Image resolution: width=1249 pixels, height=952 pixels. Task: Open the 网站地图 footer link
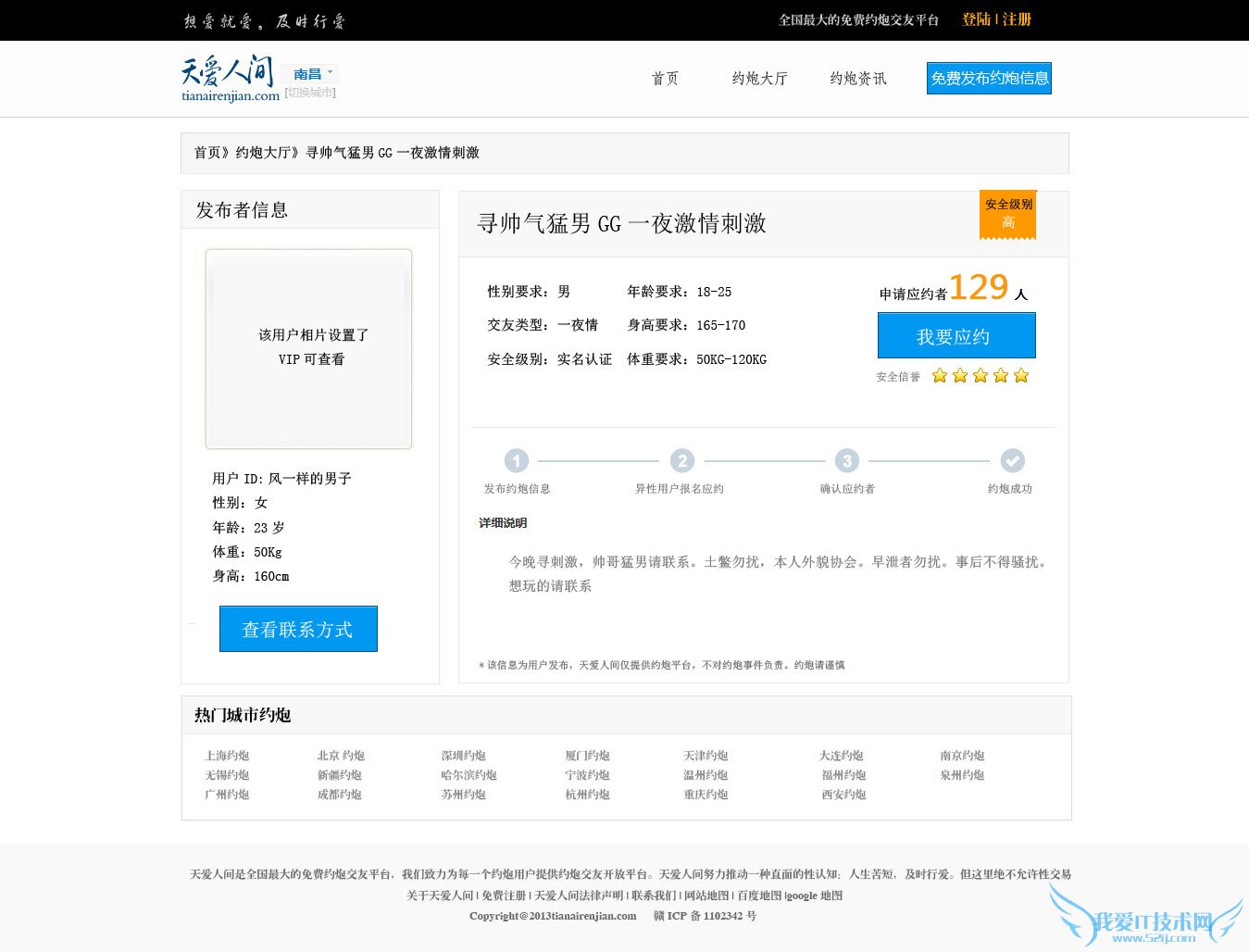pyautogui.click(x=706, y=896)
